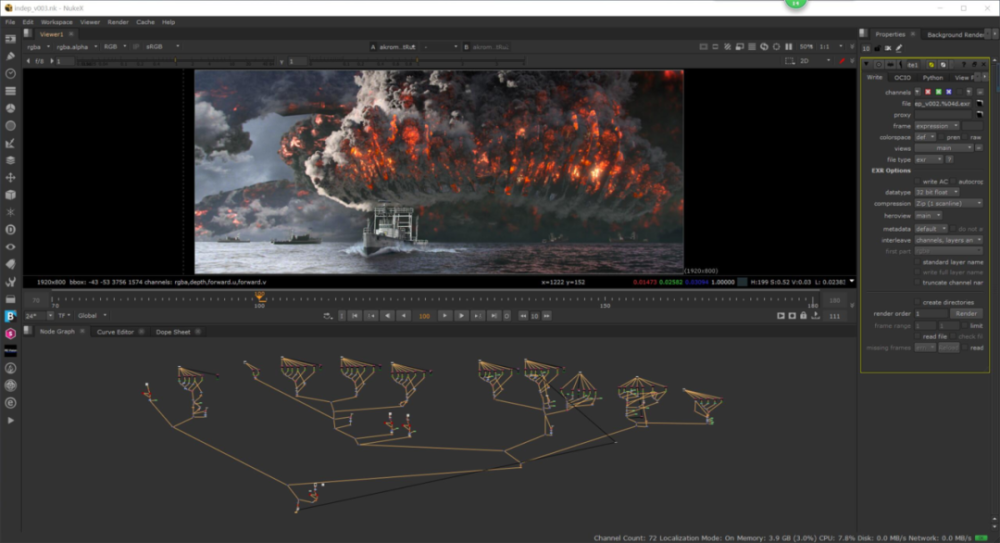Click the blue B plugin icon in toolbar

[10, 316]
